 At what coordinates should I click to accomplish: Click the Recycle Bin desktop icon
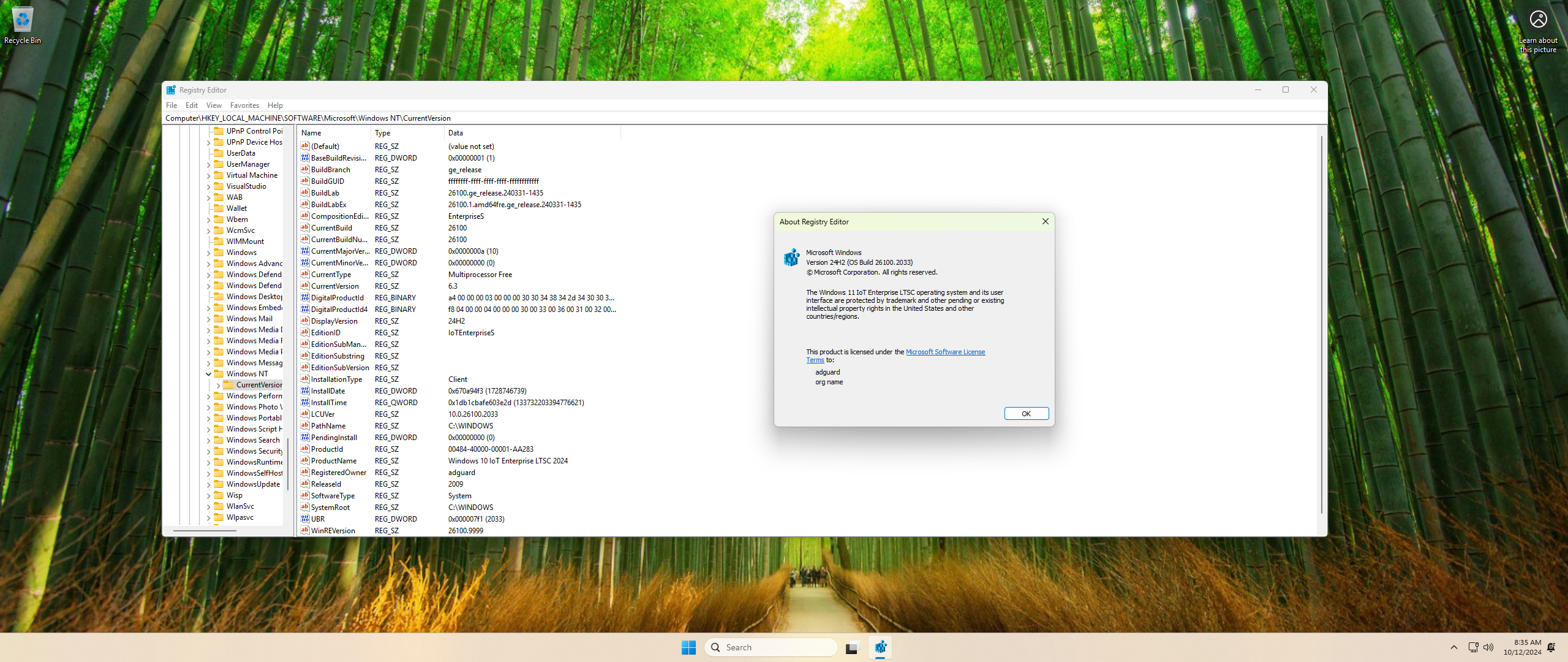[23, 26]
